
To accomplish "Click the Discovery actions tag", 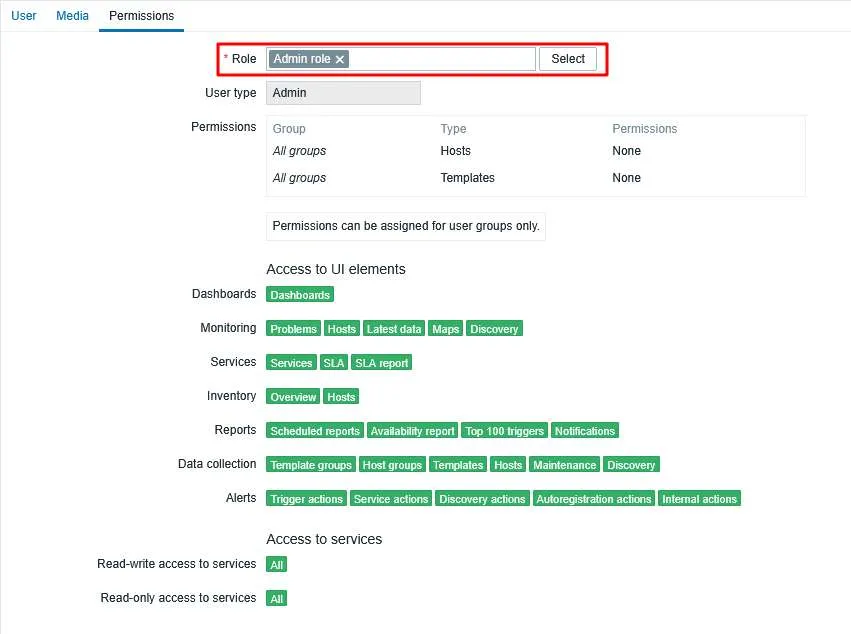I will pyautogui.click(x=482, y=499).
